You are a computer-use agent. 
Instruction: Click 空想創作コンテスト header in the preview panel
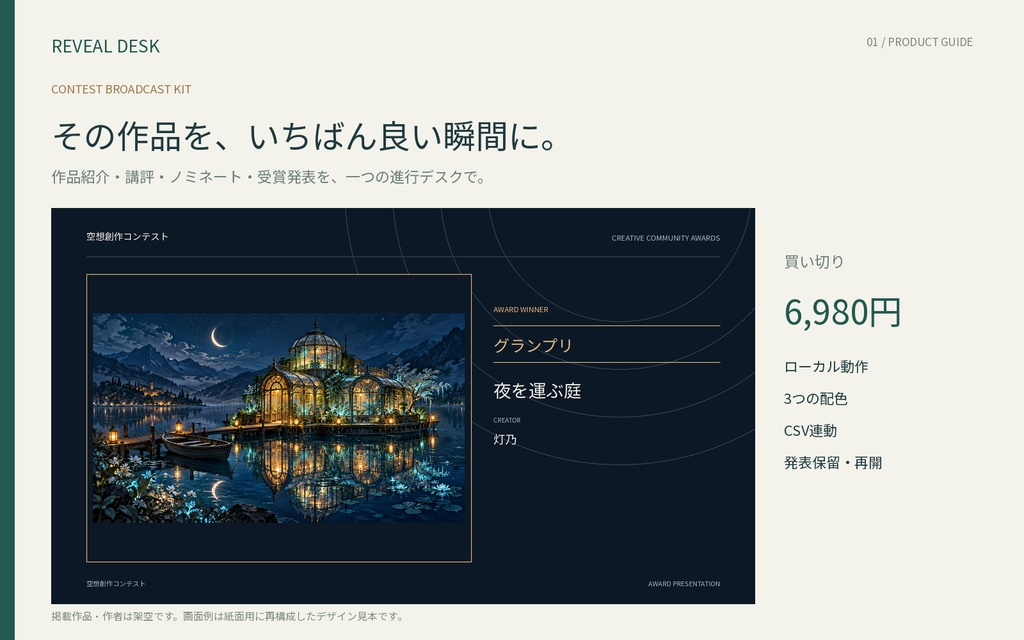[127, 236]
